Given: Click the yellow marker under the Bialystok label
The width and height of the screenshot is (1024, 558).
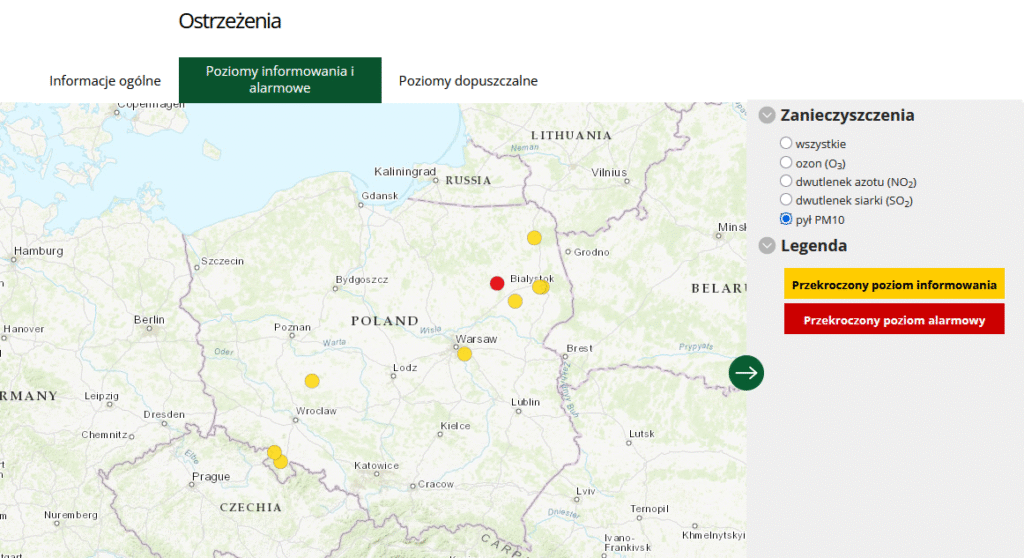Looking at the screenshot, I should [x=540, y=287].
